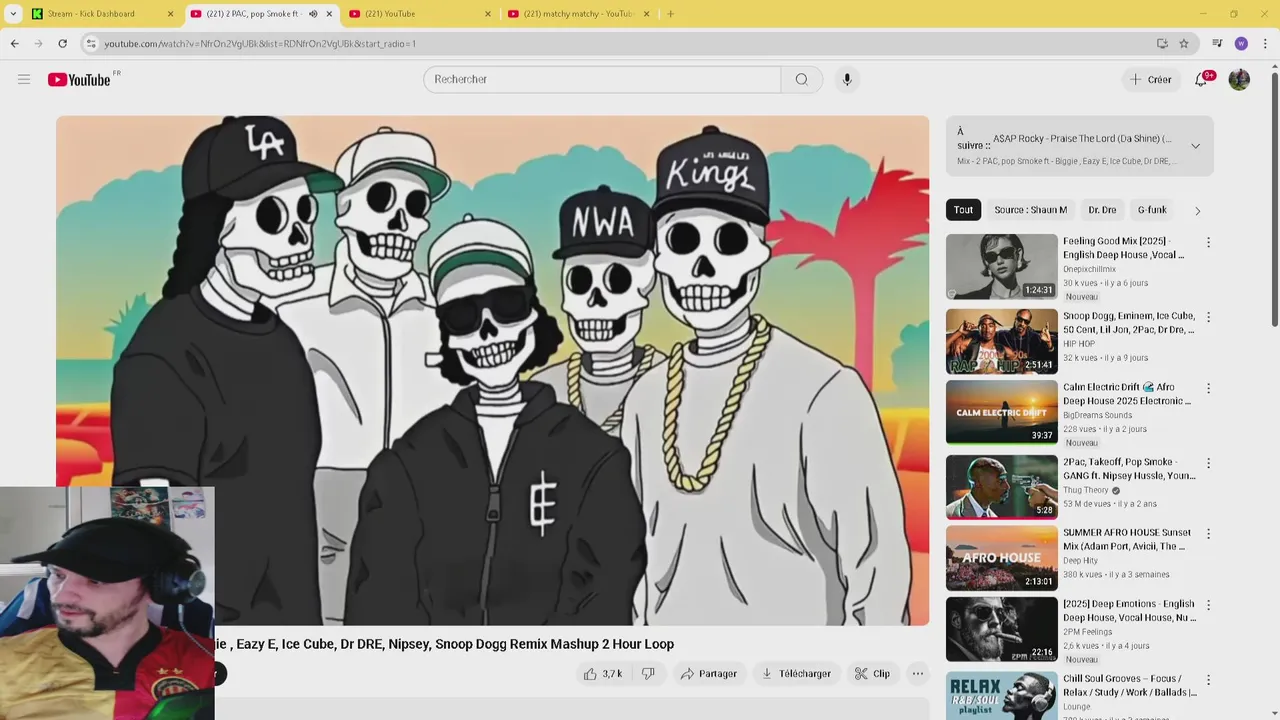The image size is (1280, 720).
Task: Open the Onepixchillmix channel link
Action: click(x=1089, y=269)
